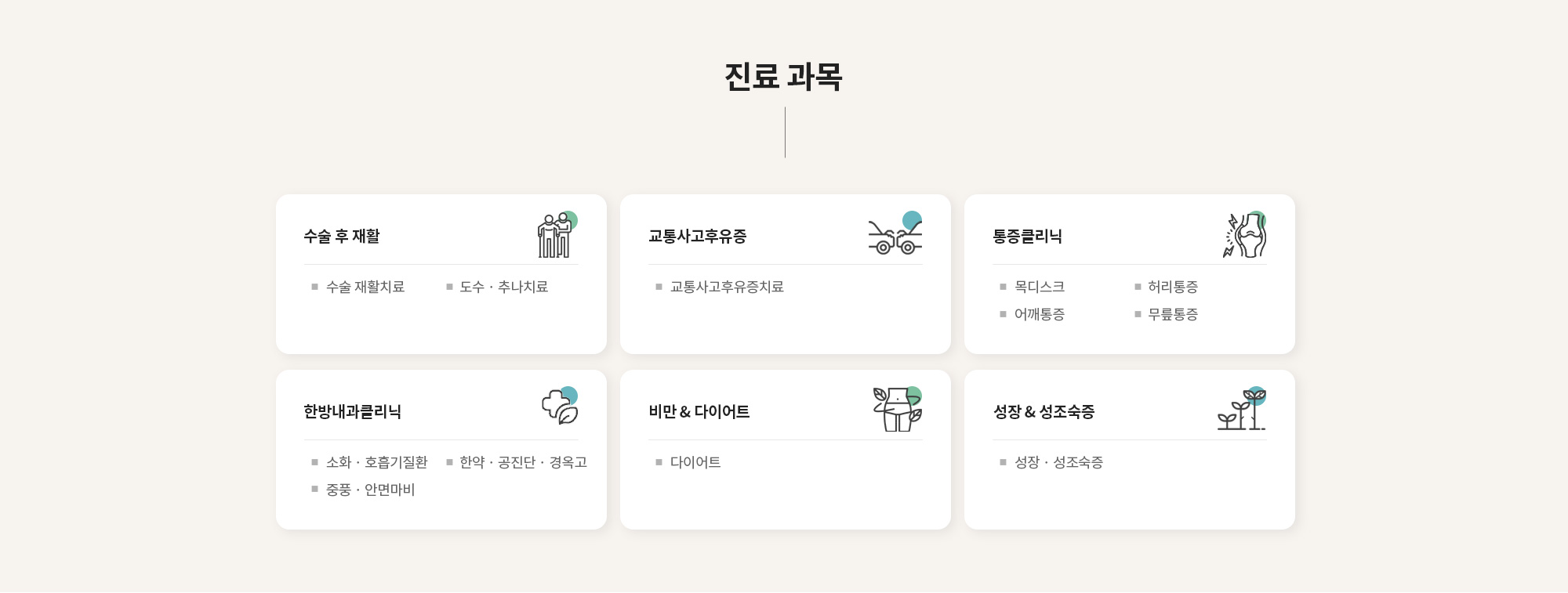Click the 진료 과목 section title
The height and width of the screenshot is (593, 1568).
783,77
